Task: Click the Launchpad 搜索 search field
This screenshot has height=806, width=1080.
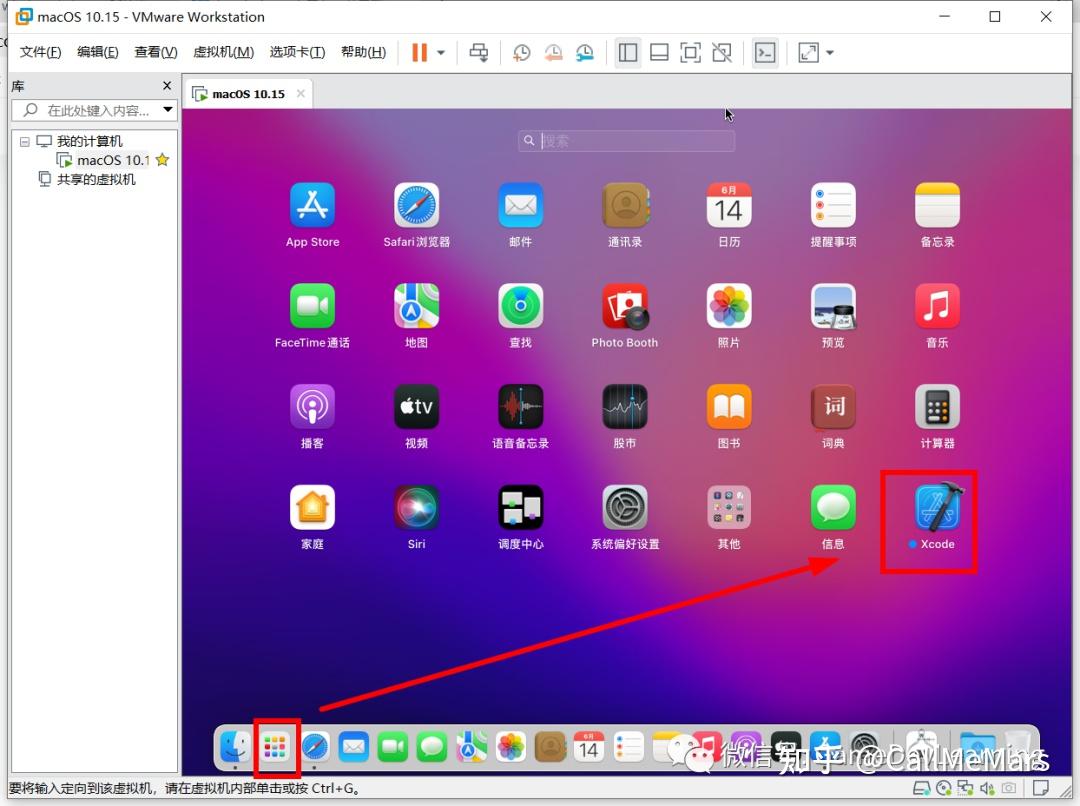Action: (x=626, y=141)
